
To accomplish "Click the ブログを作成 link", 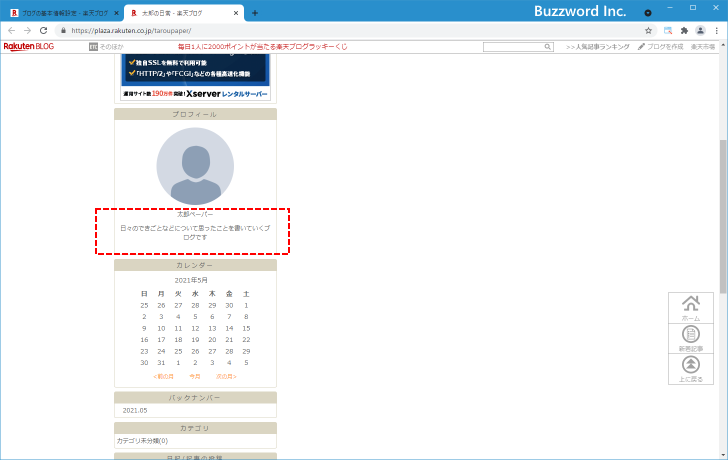I will pyautogui.click(x=661, y=47).
